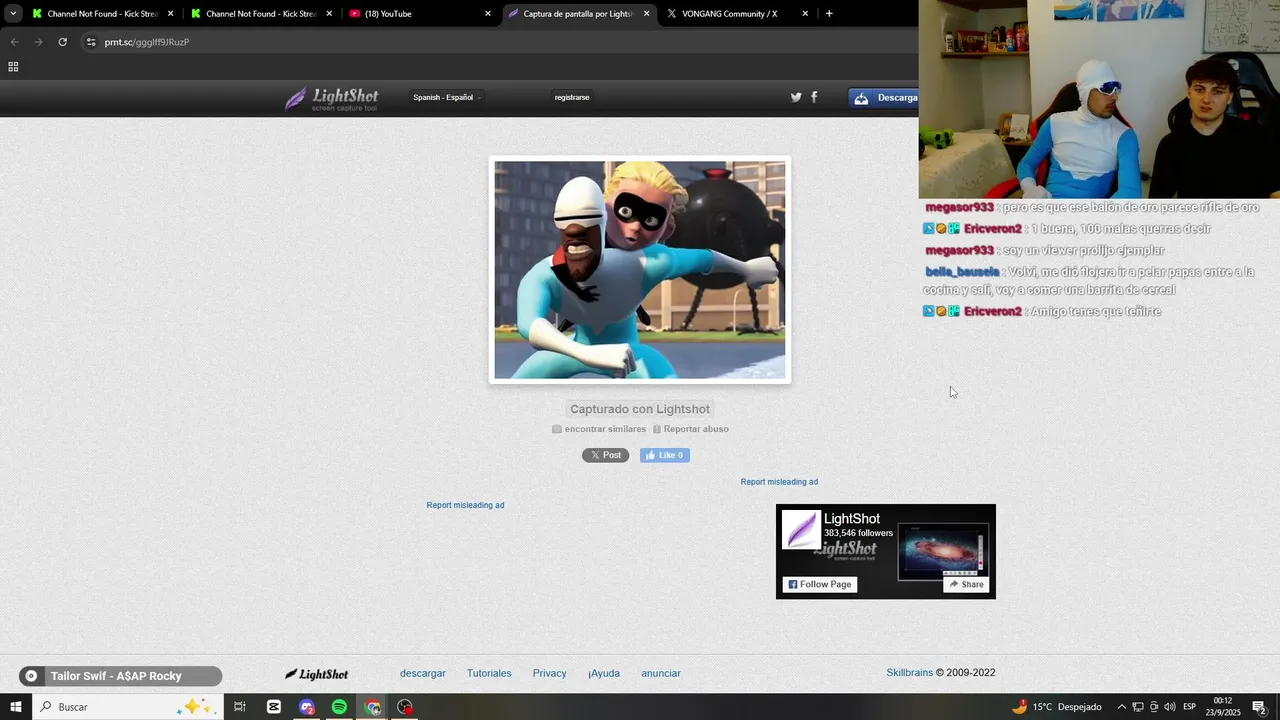Image resolution: width=1280 pixels, height=720 pixels.
Task: Click the registrarse link
Action: [572, 97]
